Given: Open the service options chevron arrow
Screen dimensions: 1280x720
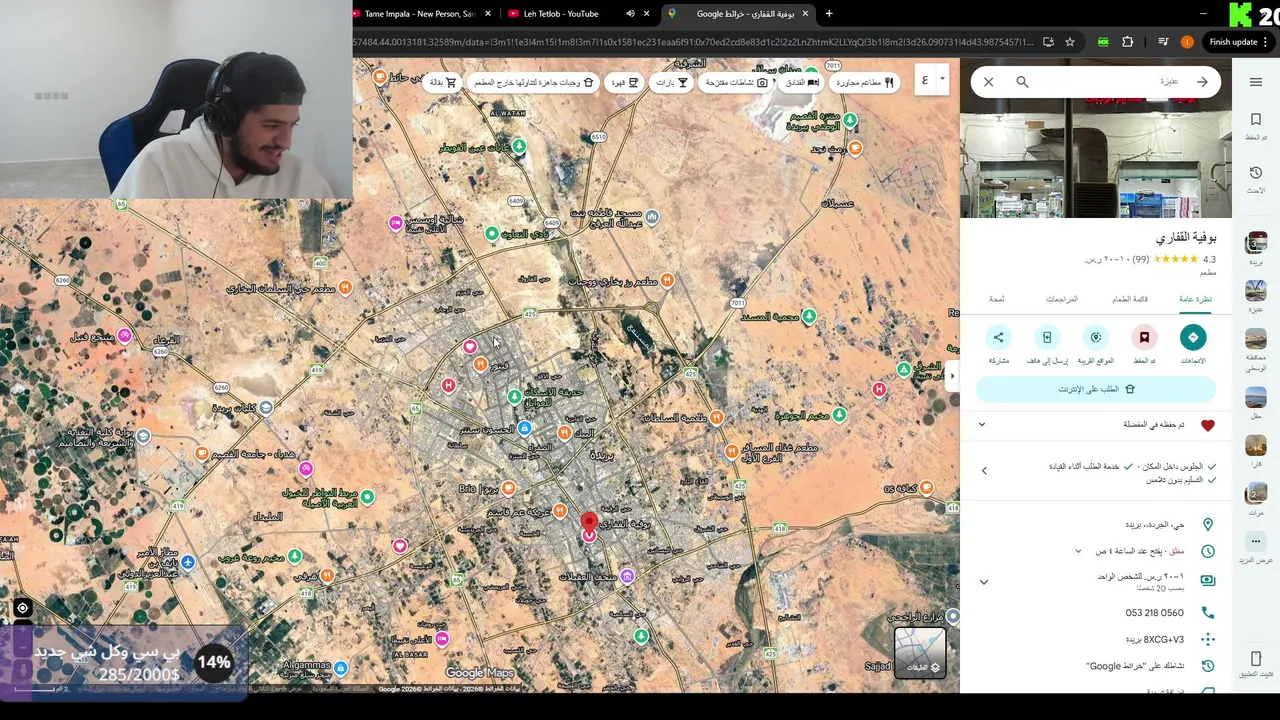Looking at the screenshot, I should (x=984, y=470).
